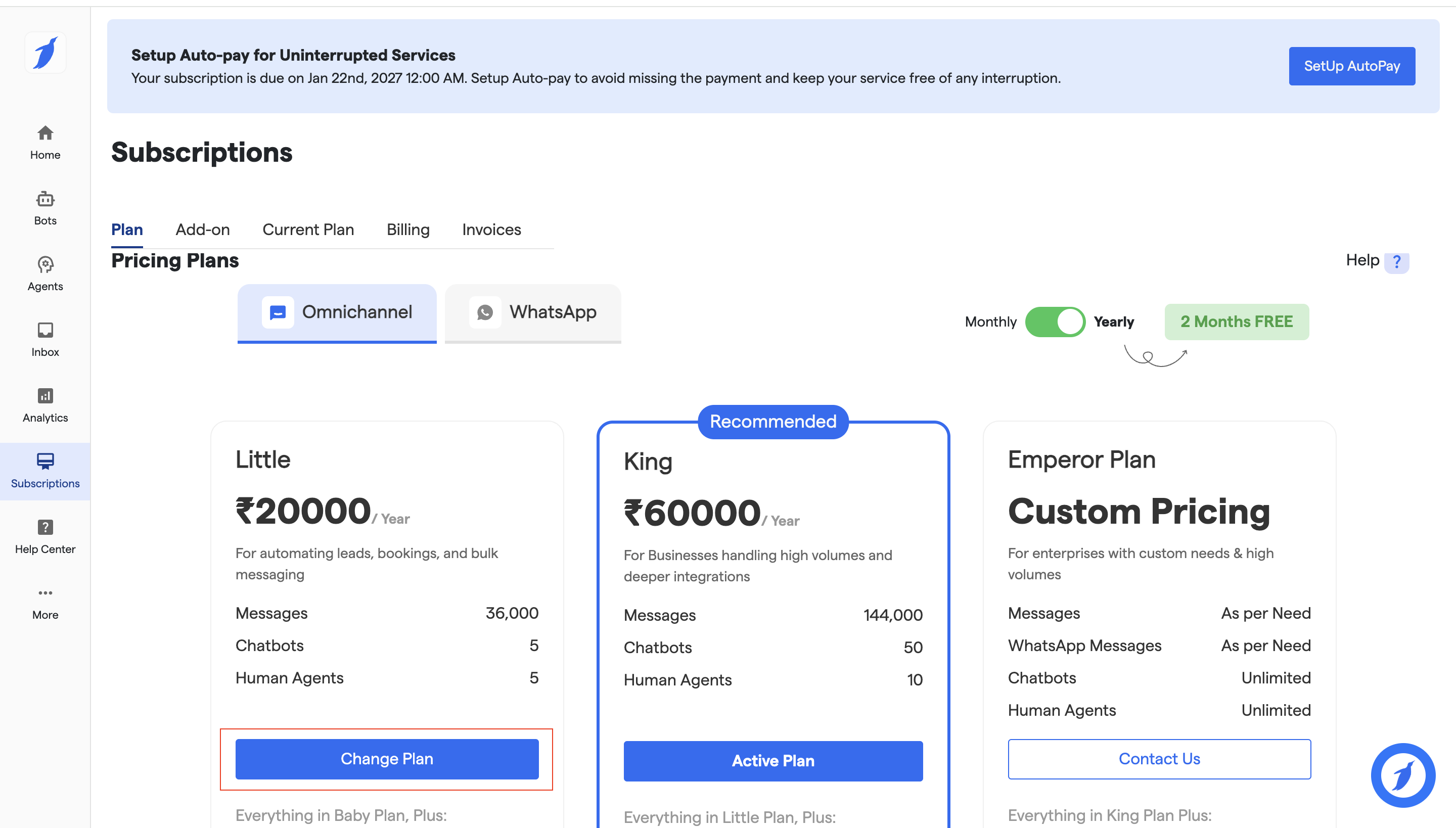The width and height of the screenshot is (1456, 828).
Task: Click the bird logo in the sidebar
Action: tap(45, 53)
